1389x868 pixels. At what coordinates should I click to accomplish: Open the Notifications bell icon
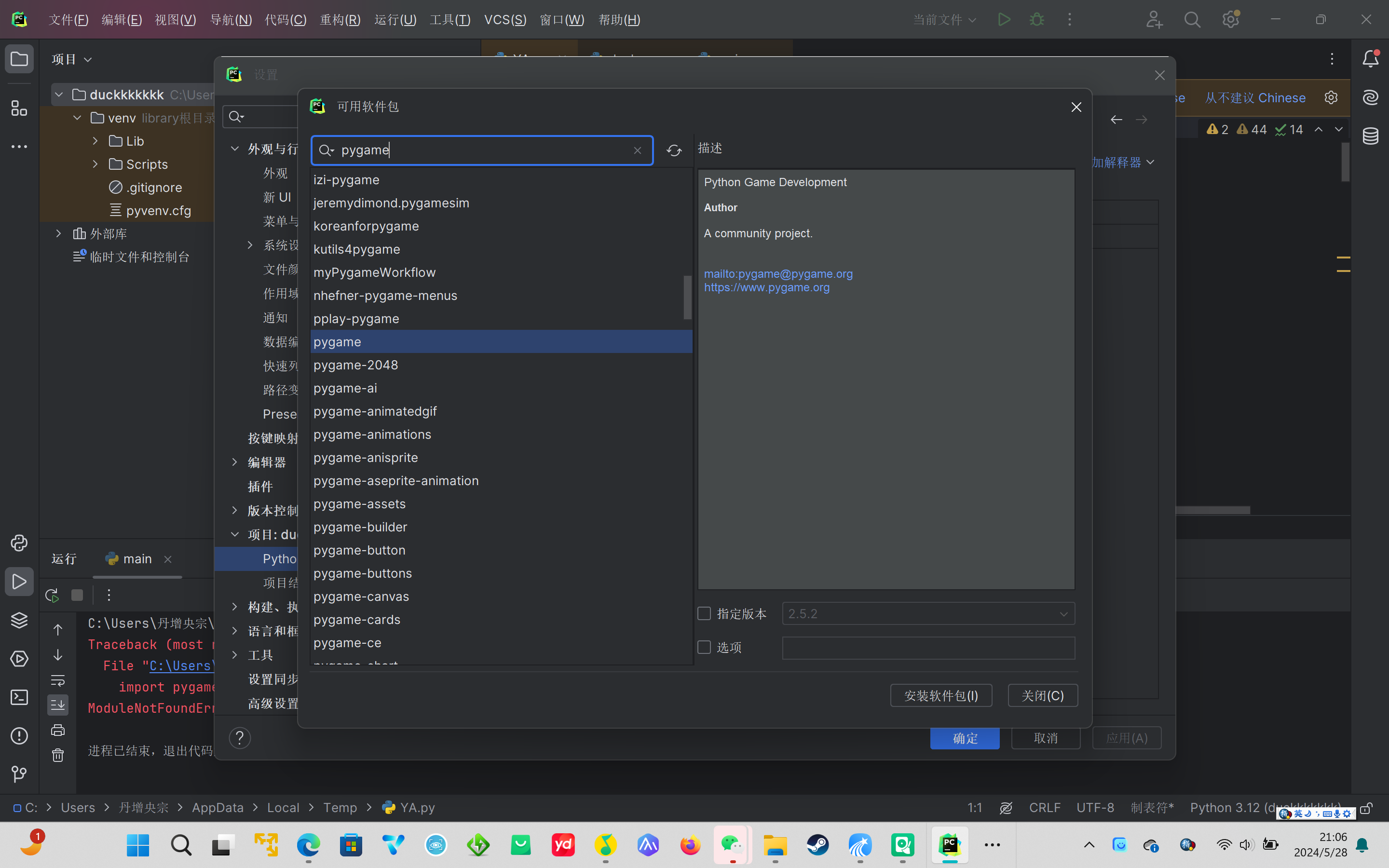tap(1370, 58)
